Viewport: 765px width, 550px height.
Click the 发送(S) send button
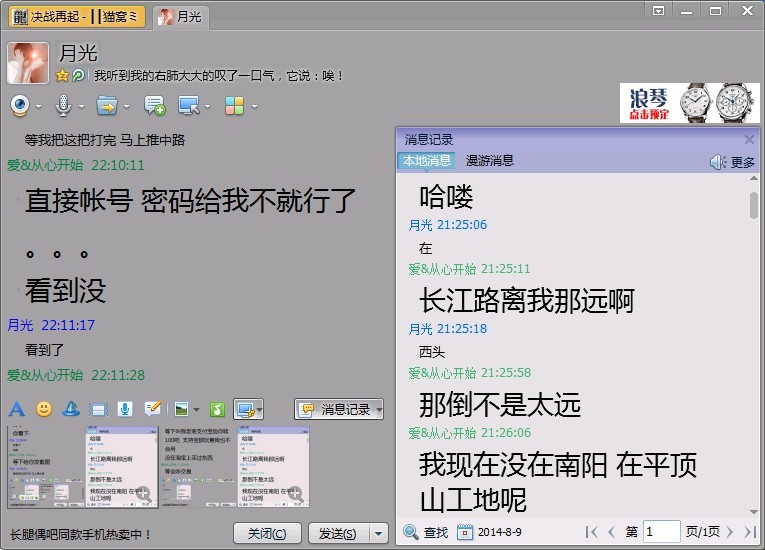338,533
